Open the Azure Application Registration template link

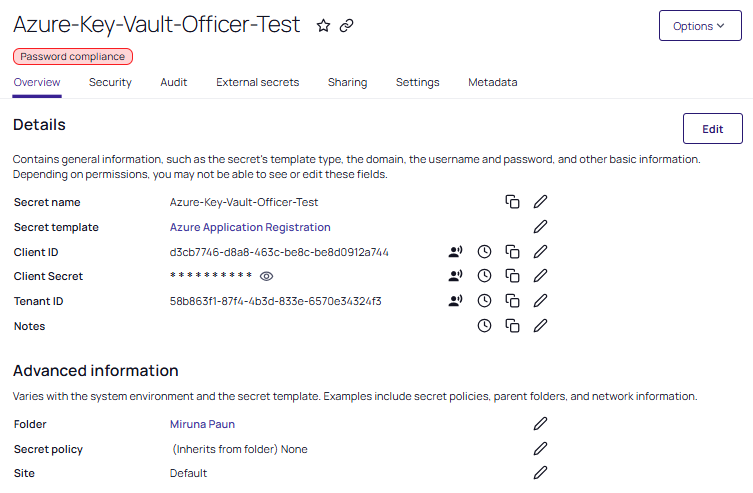250,227
